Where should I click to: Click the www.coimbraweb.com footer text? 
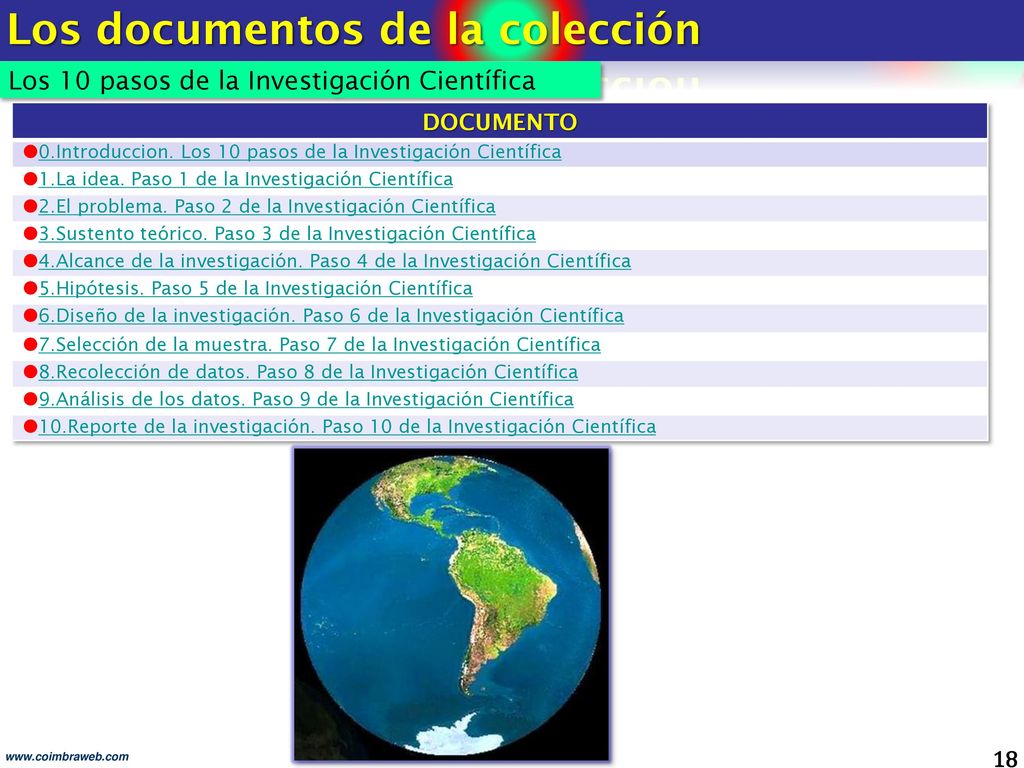click(67, 758)
